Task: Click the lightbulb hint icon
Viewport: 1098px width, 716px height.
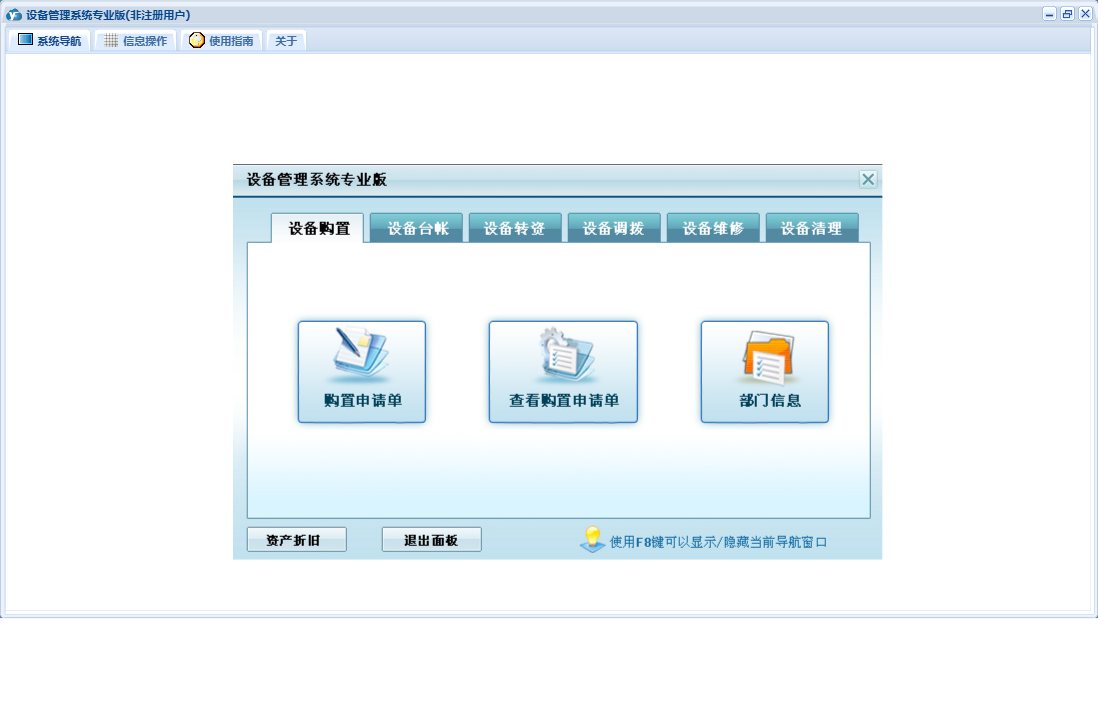Action: tap(592, 539)
